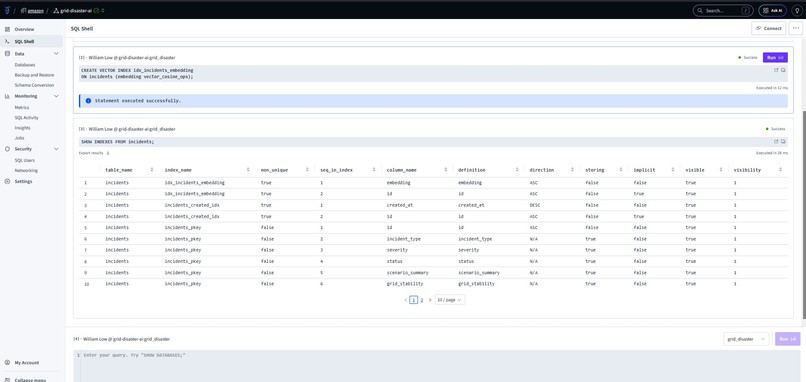Open Insights page
The image size is (806, 382).
(x=22, y=128)
